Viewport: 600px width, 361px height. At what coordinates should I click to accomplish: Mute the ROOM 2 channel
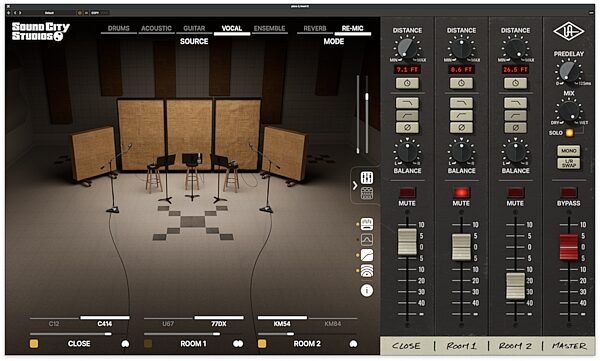[x=515, y=192]
